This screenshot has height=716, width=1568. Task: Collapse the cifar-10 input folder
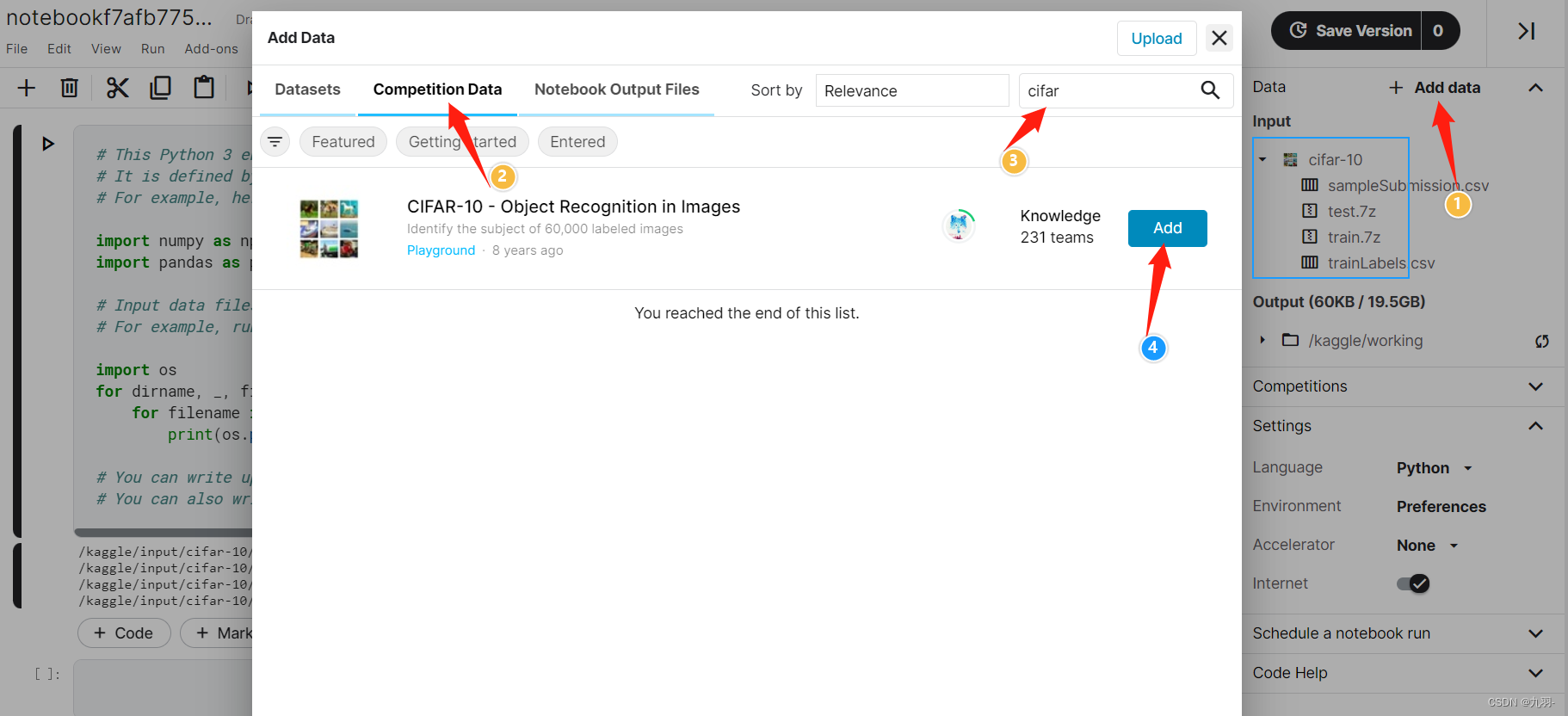coord(1262,160)
